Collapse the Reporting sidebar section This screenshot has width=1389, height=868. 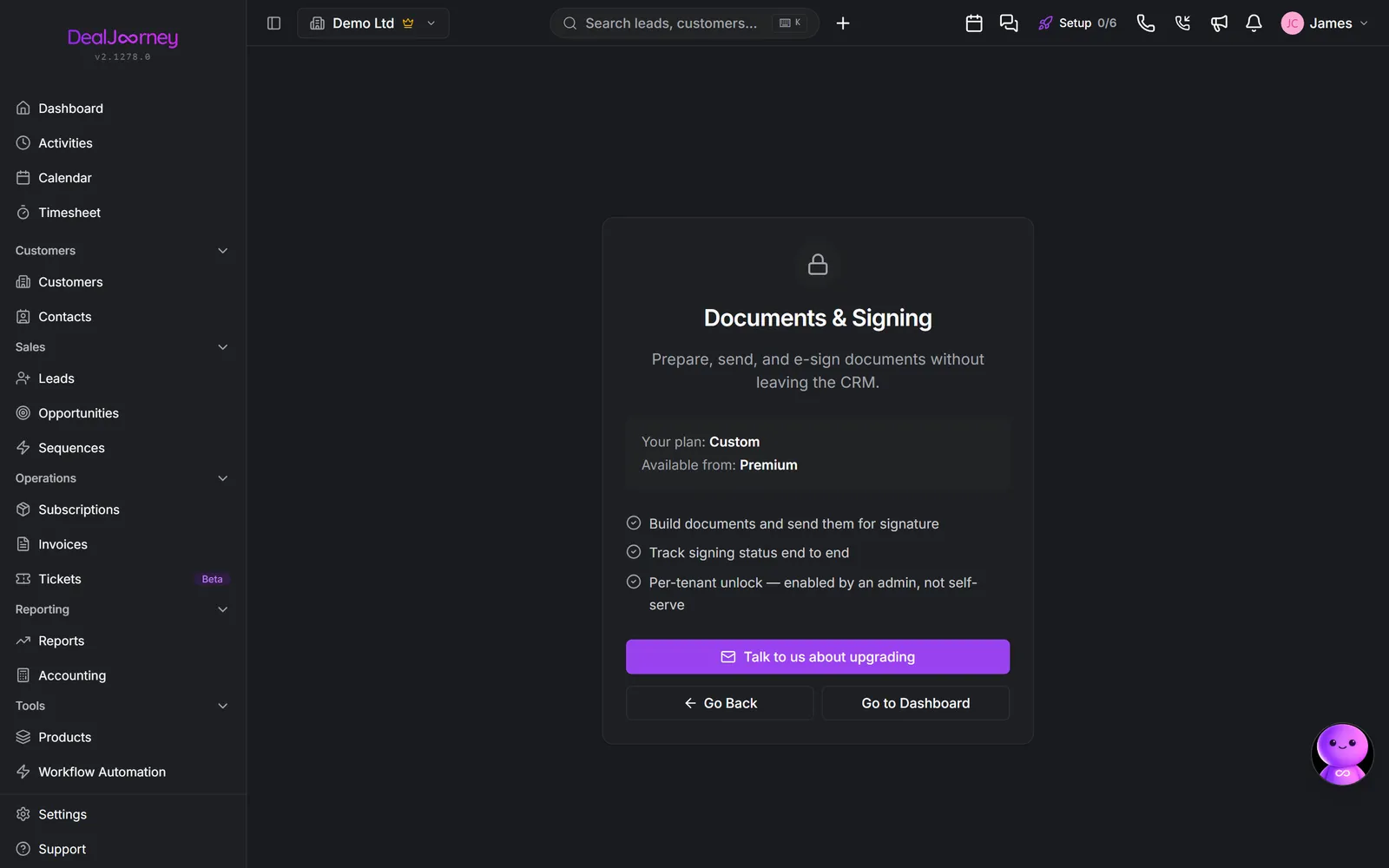coord(222,609)
